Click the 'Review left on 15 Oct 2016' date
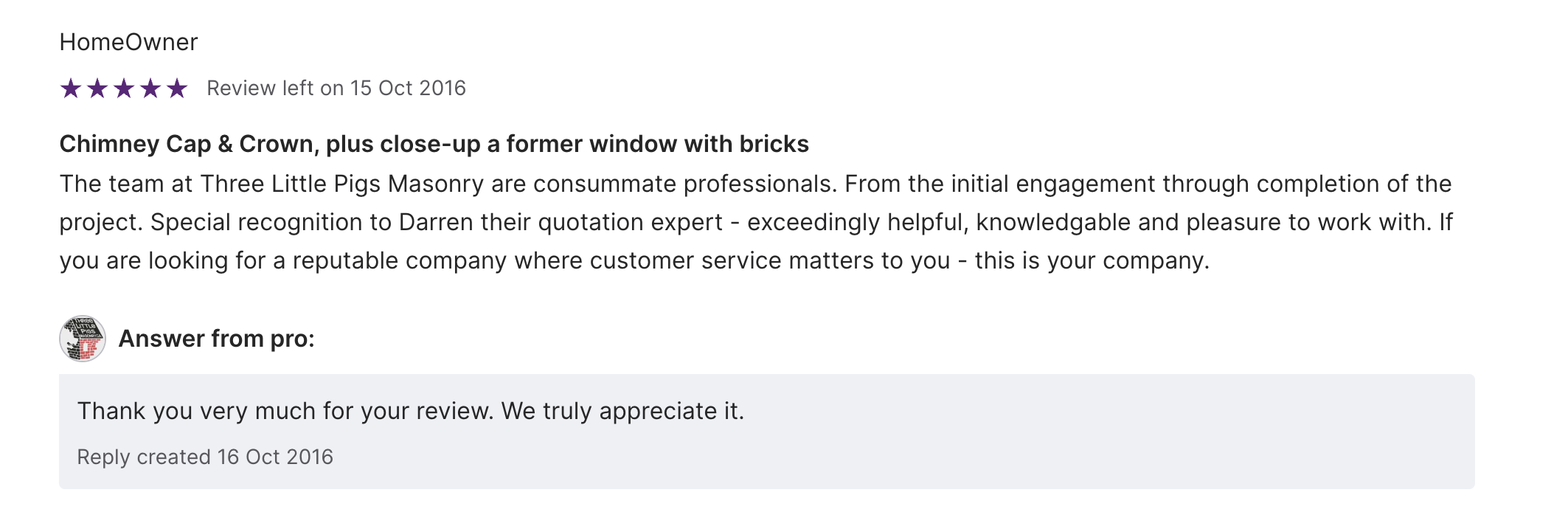1568x512 pixels. pos(336,89)
